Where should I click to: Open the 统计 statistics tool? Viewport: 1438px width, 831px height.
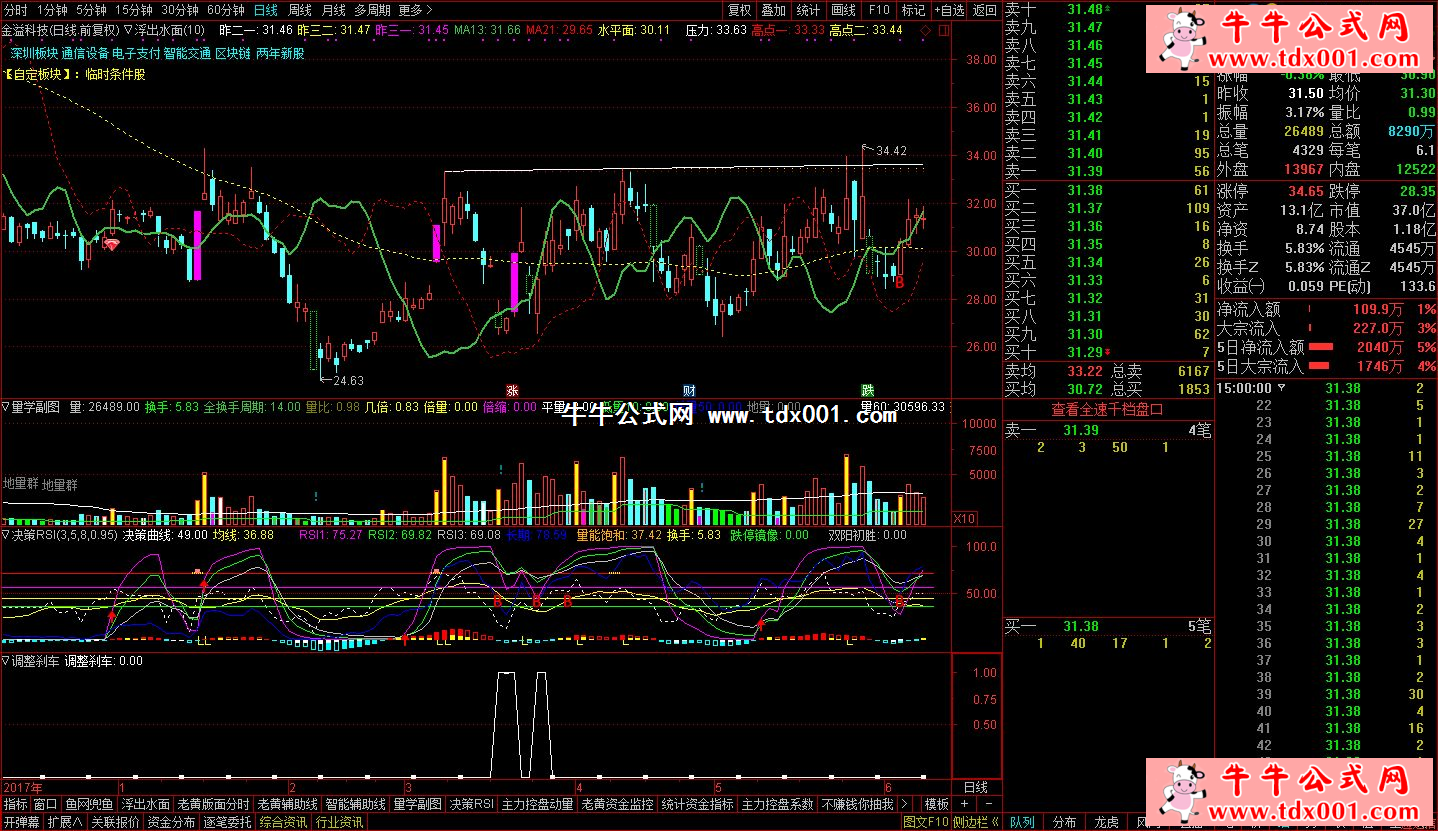[809, 9]
